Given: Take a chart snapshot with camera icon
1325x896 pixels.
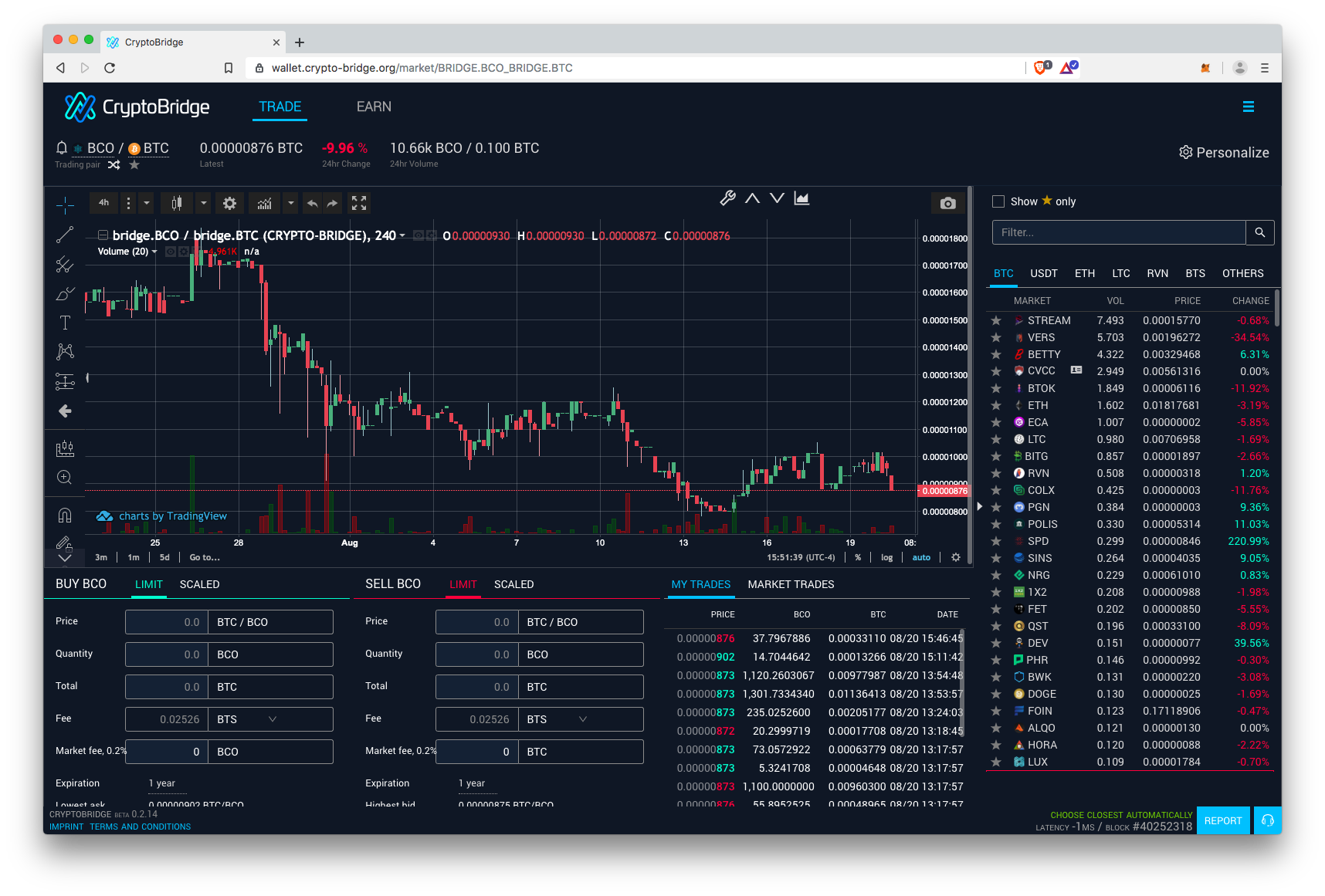Looking at the screenshot, I should [x=948, y=203].
